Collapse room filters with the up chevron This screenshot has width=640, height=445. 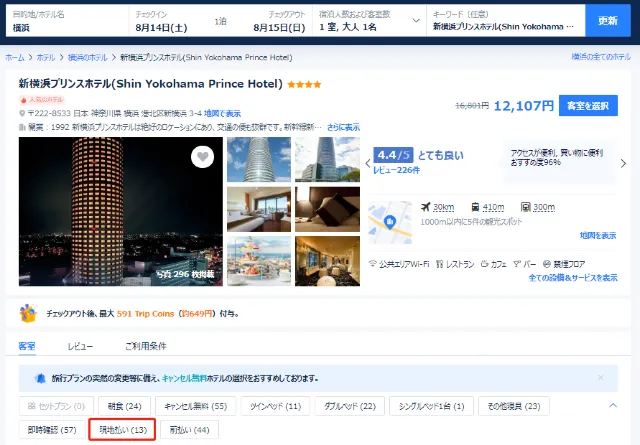613,405
